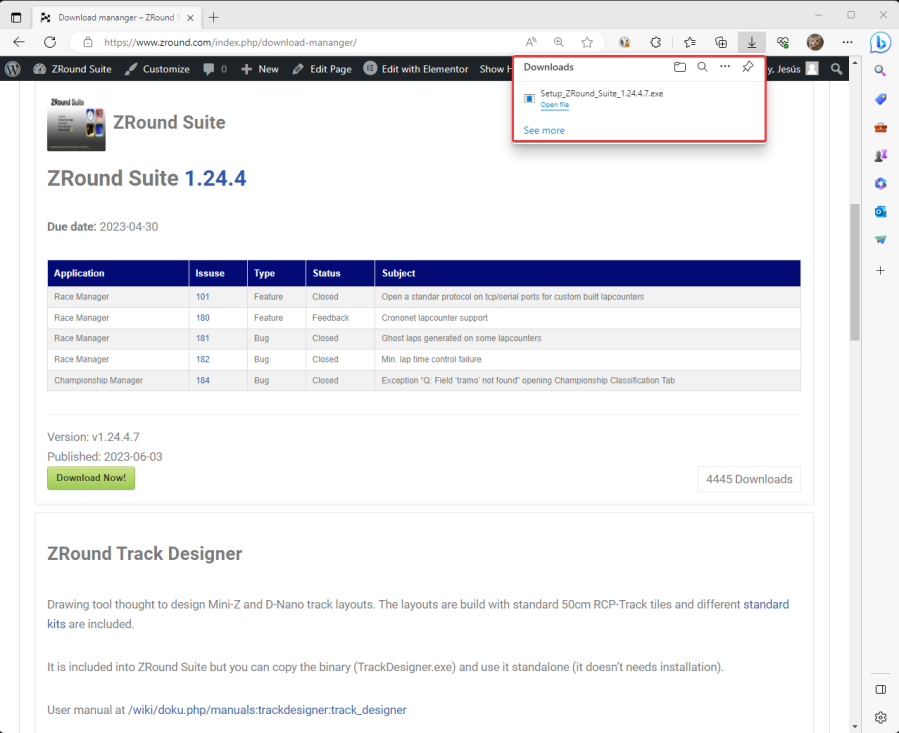Open Bing Copilot sidebar button
This screenshot has height=733, width=899.
880,42
